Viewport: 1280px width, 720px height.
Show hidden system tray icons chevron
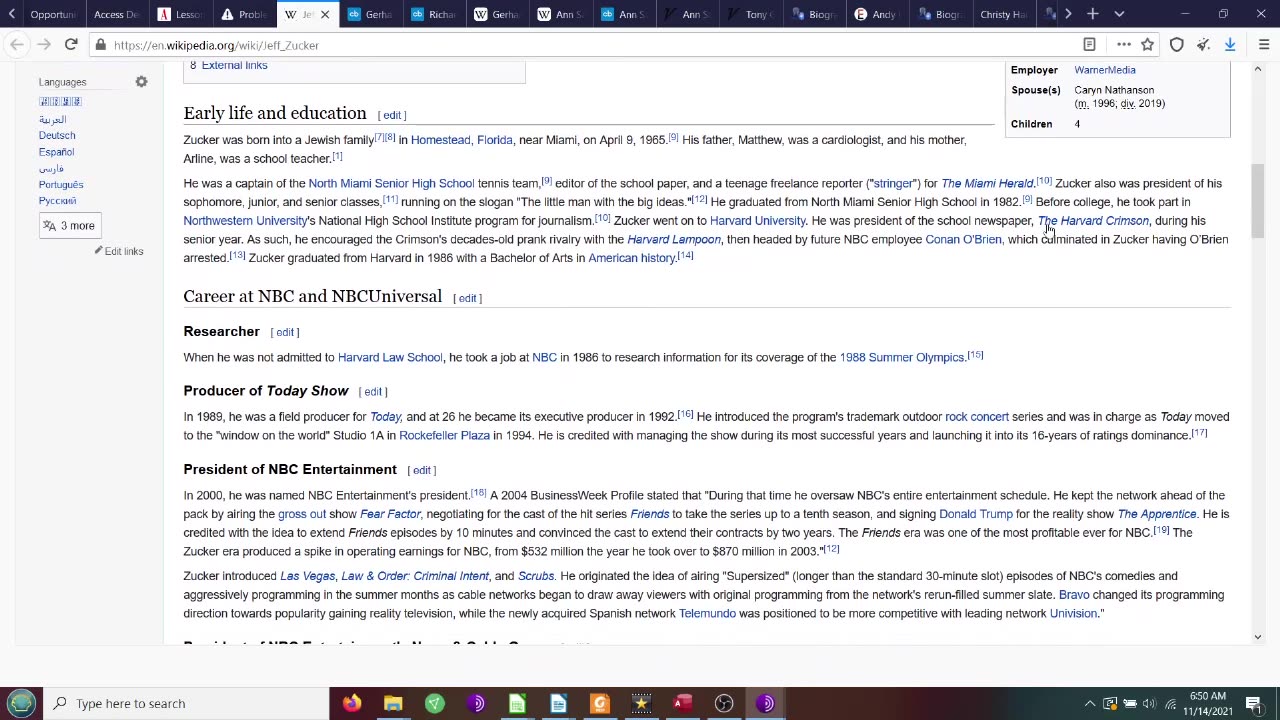point(1089,703)
